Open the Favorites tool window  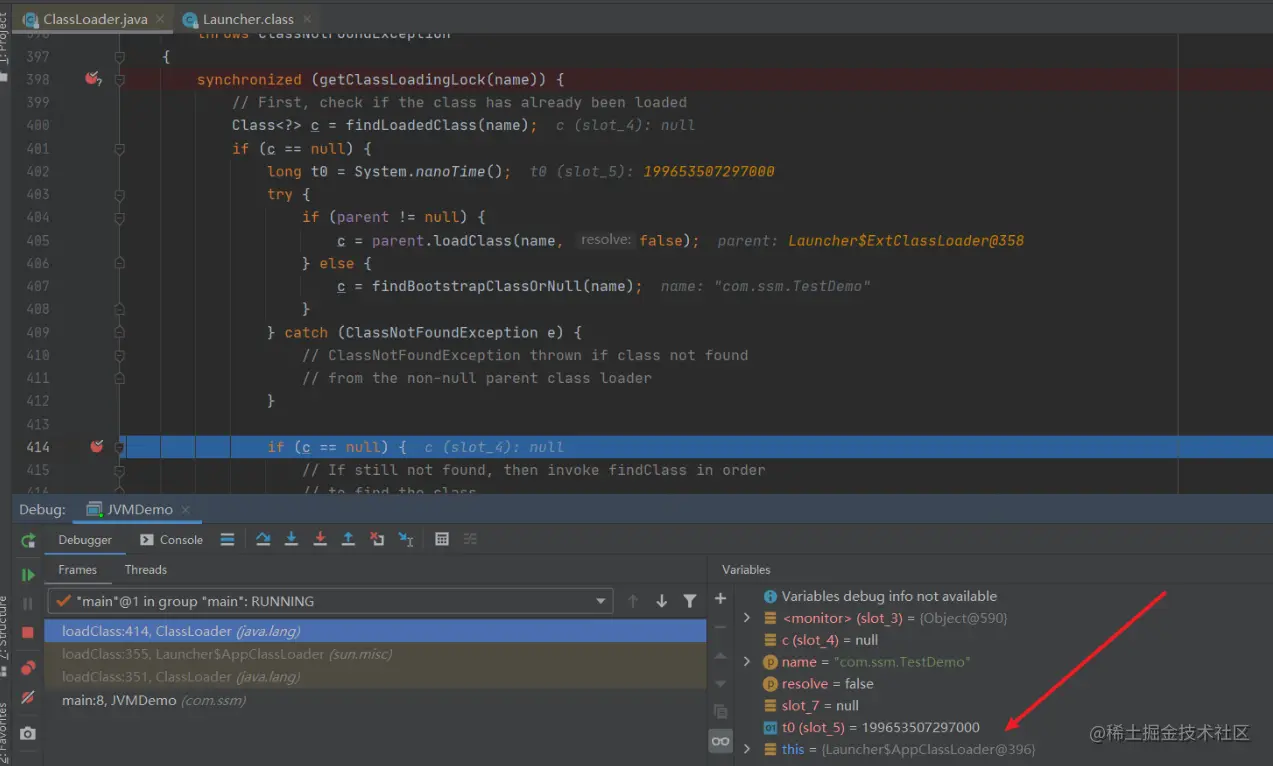5,732
